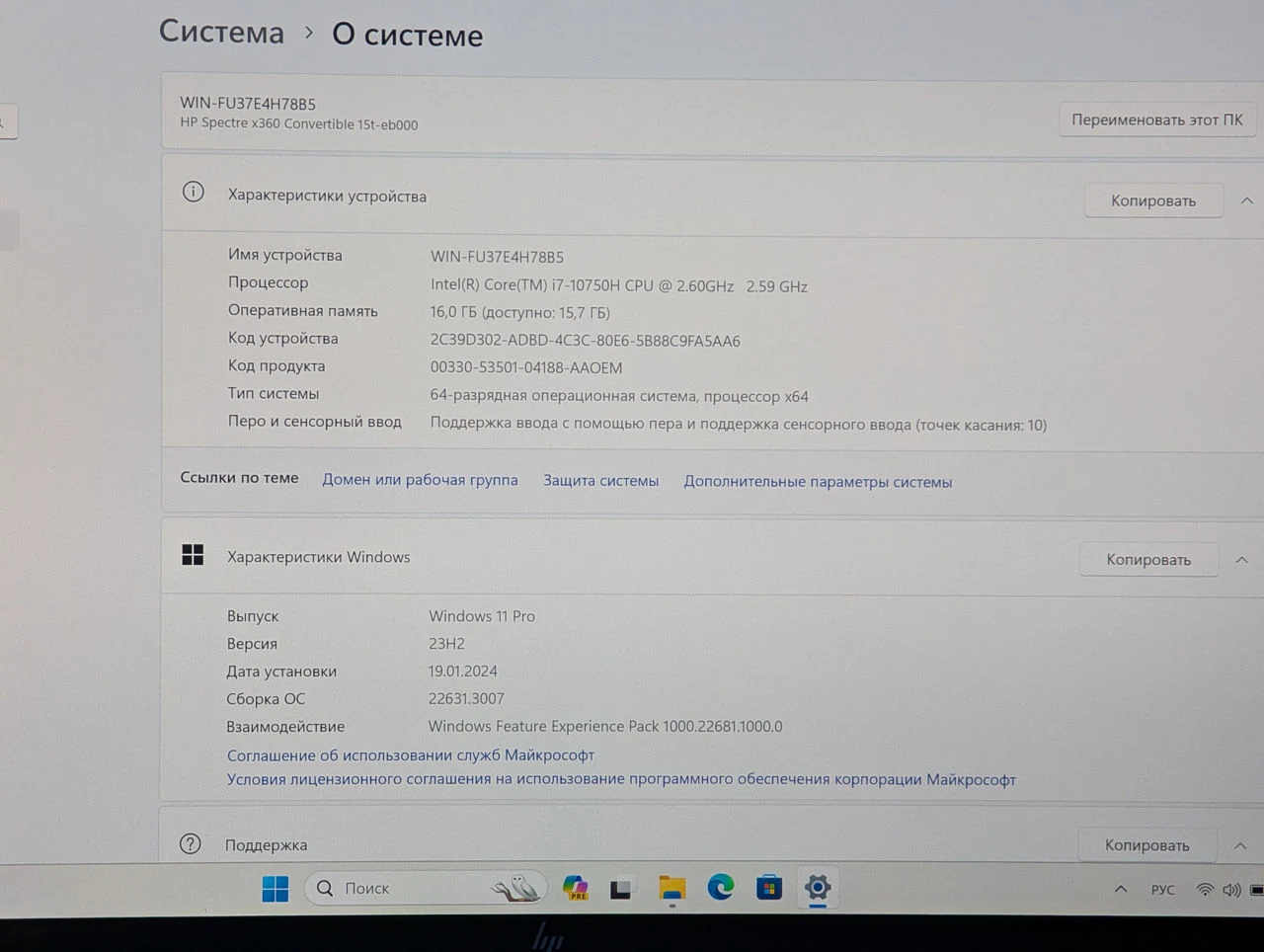Click the О системе page title
The image size is (1264, 952).
(408, 35)
